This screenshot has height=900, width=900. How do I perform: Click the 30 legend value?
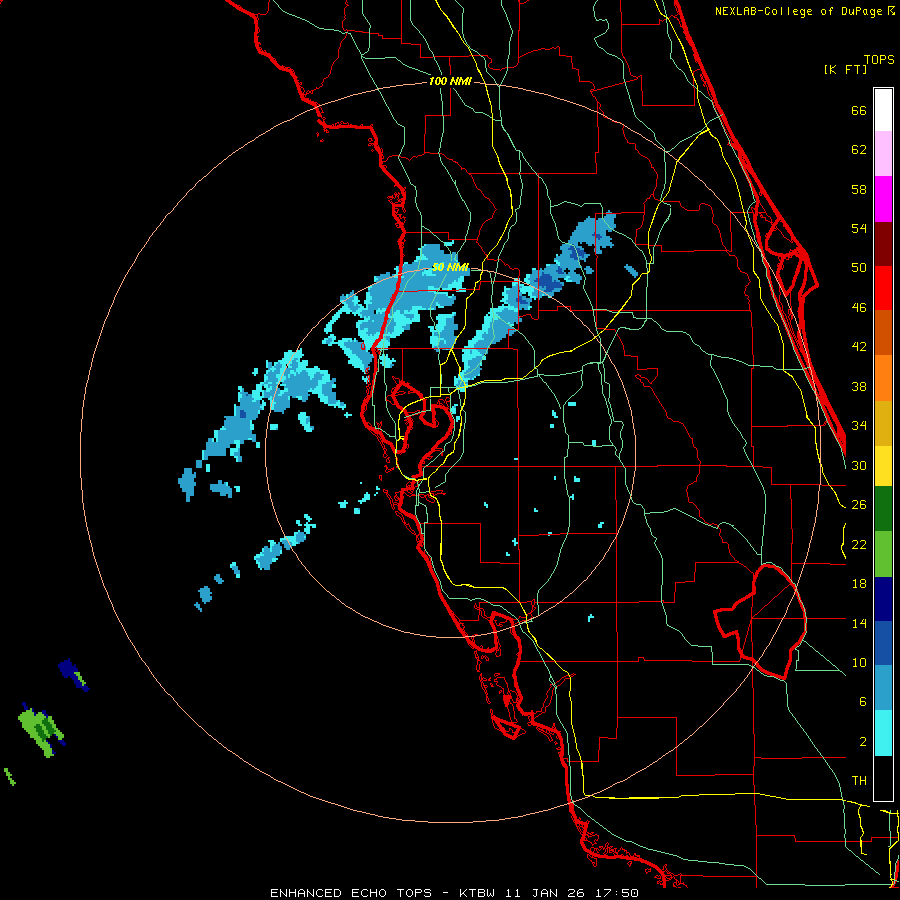(x=859, y=465)
